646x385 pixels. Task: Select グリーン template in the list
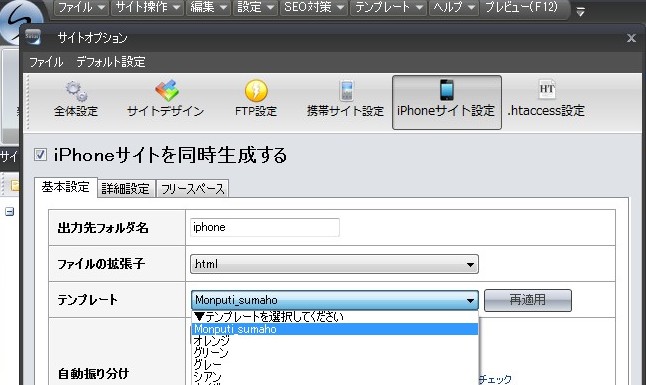click(x=335, y=352)
